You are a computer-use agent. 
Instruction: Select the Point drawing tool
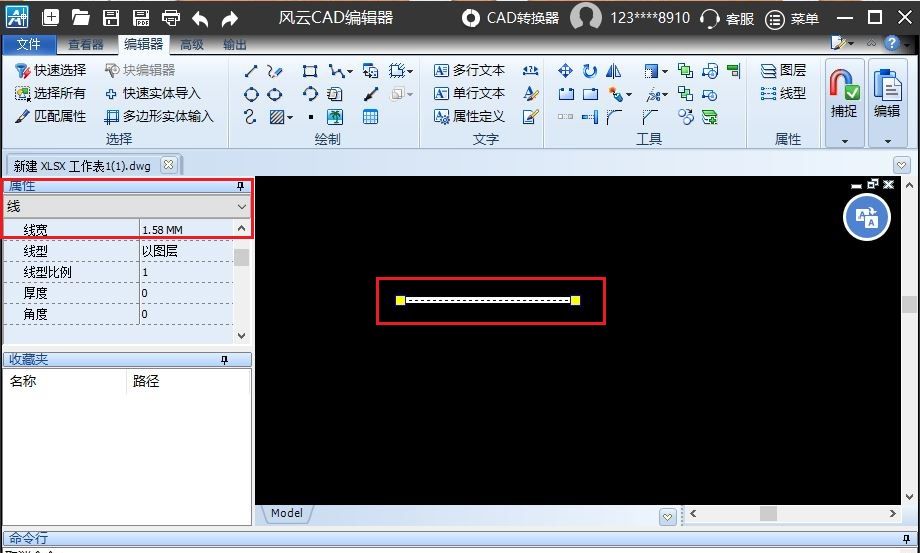pos(310,117)
